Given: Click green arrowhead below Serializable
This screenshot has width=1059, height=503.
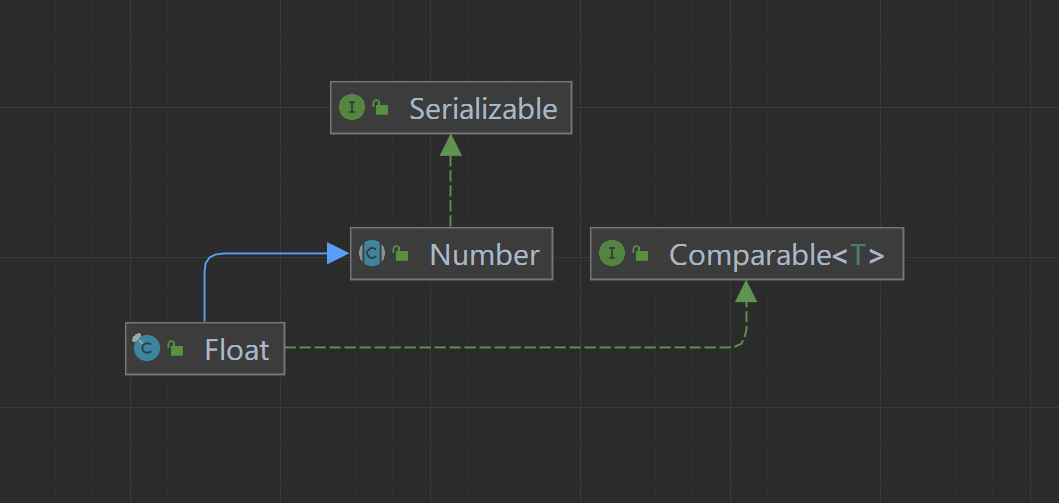Looking at the screenshot, I should [x=450, y=145].
